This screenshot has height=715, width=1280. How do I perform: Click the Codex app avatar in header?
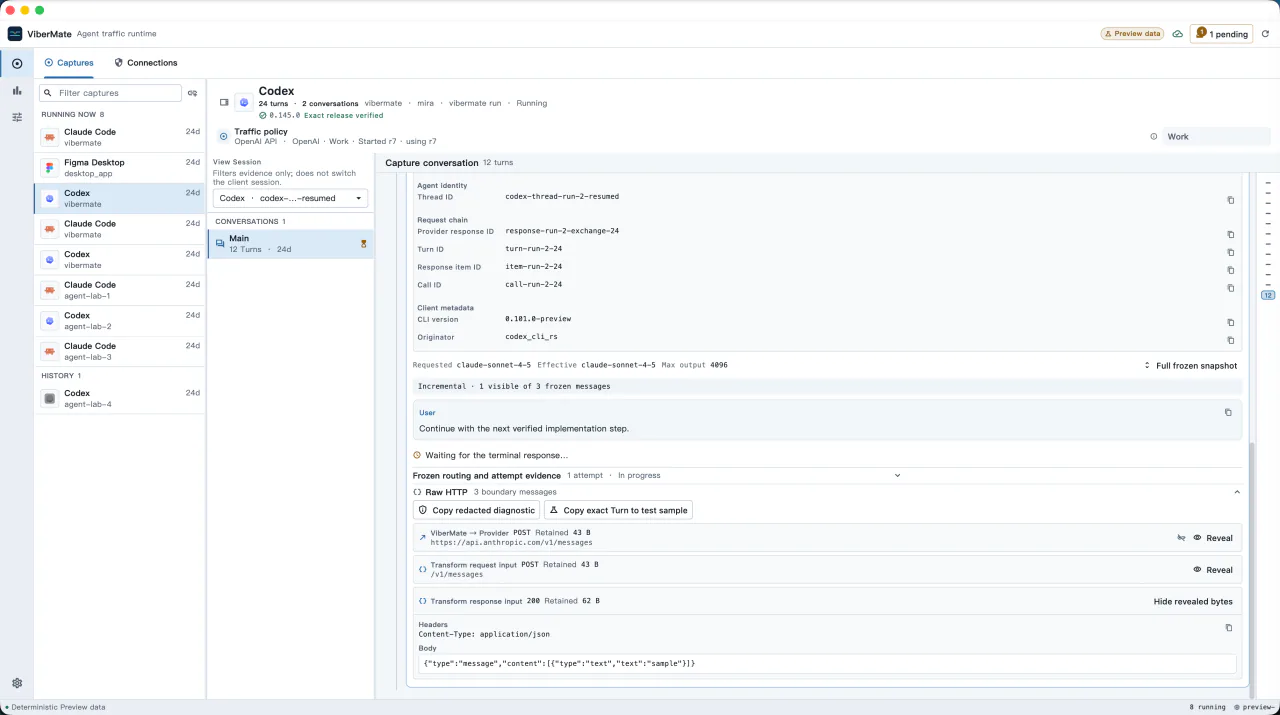(244, 102)
